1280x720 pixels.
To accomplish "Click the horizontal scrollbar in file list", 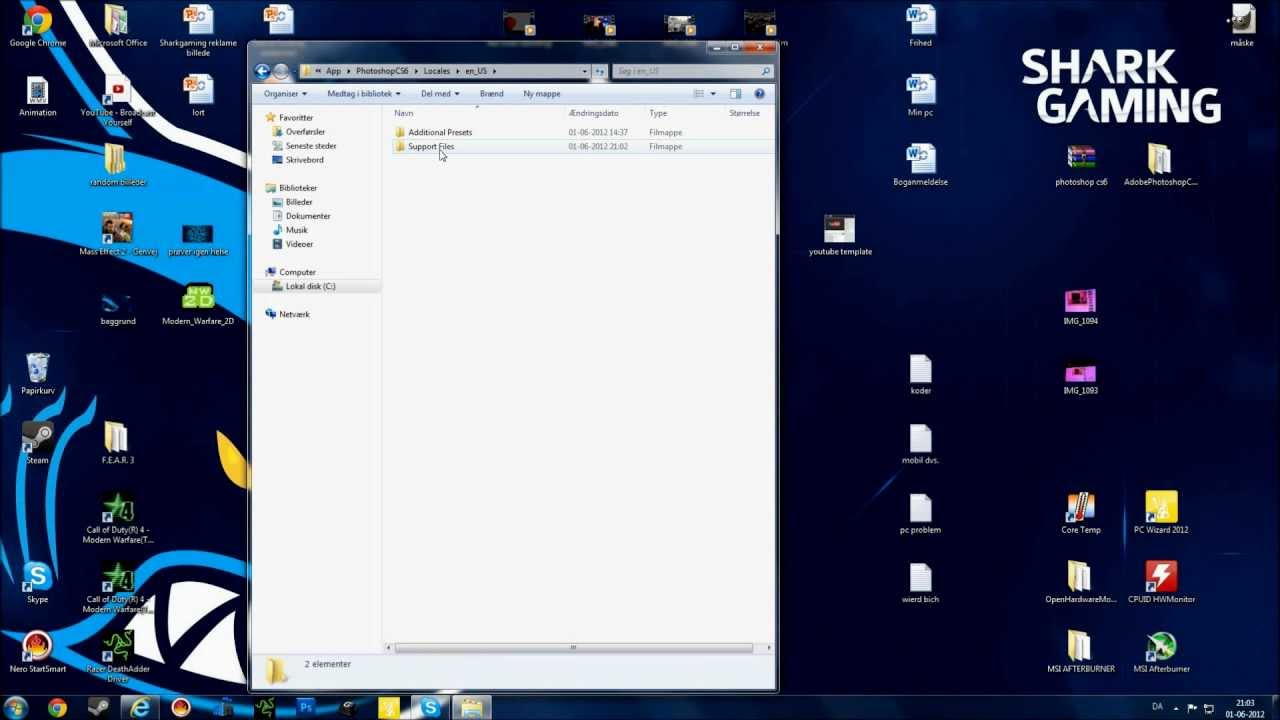I will [x=573, y=648].
